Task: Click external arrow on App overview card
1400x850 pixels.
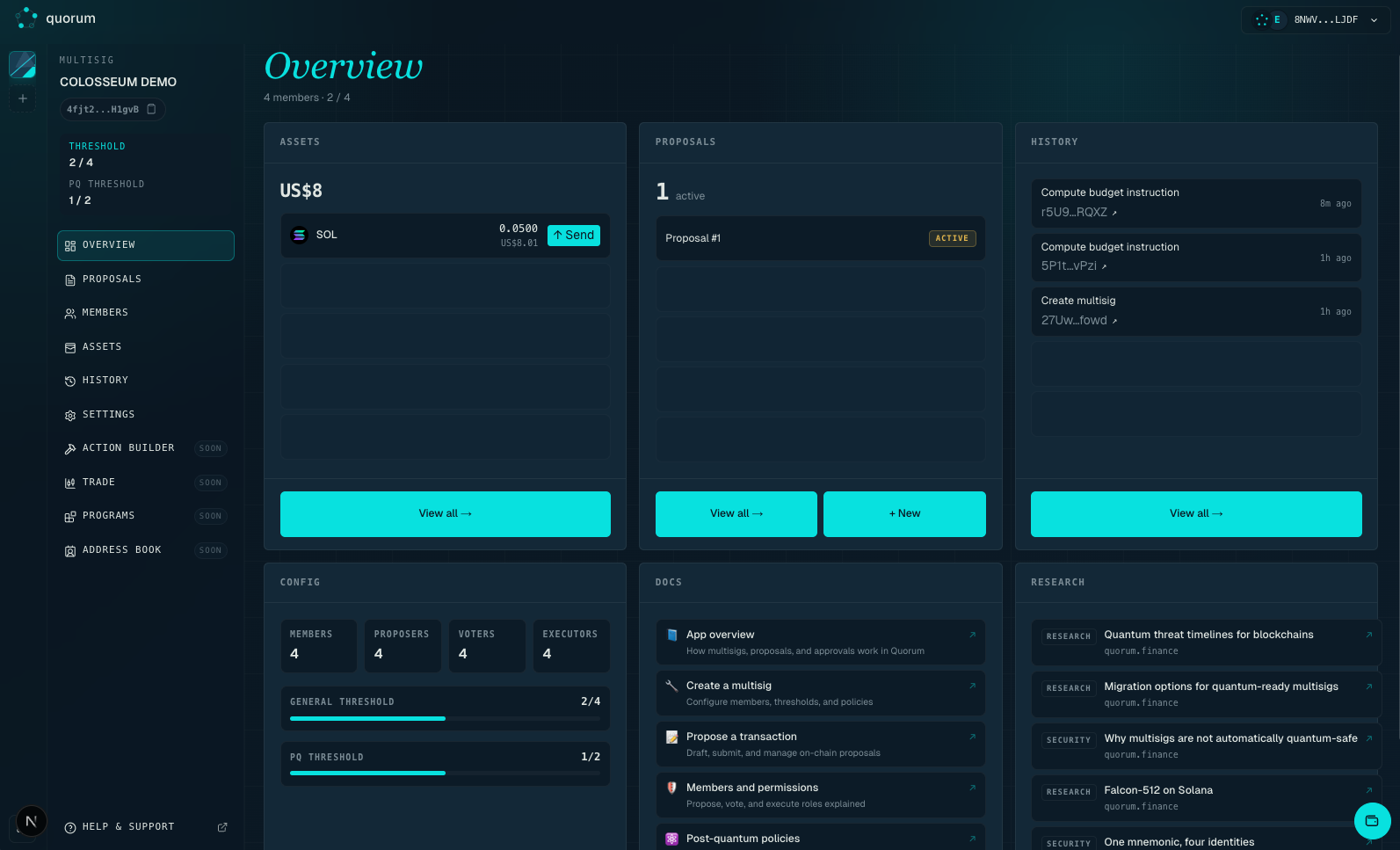Action: click(x=972, y=635)
